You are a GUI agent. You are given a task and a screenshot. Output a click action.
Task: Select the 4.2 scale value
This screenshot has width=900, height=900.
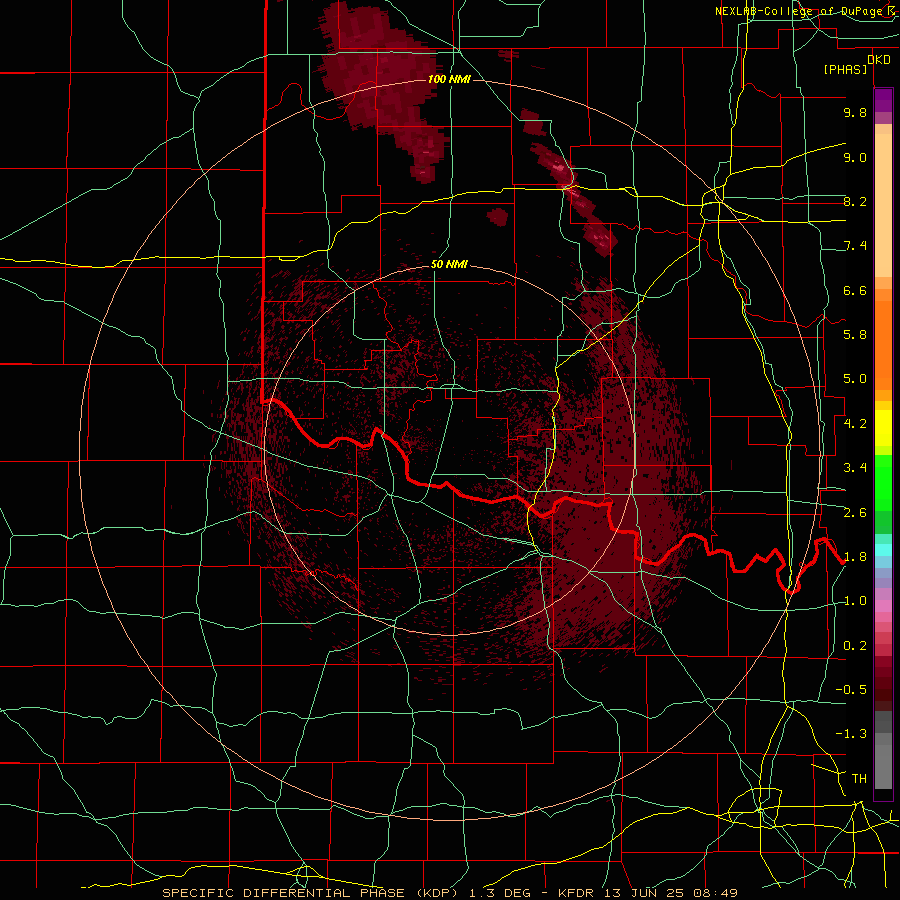click(855, 424)
